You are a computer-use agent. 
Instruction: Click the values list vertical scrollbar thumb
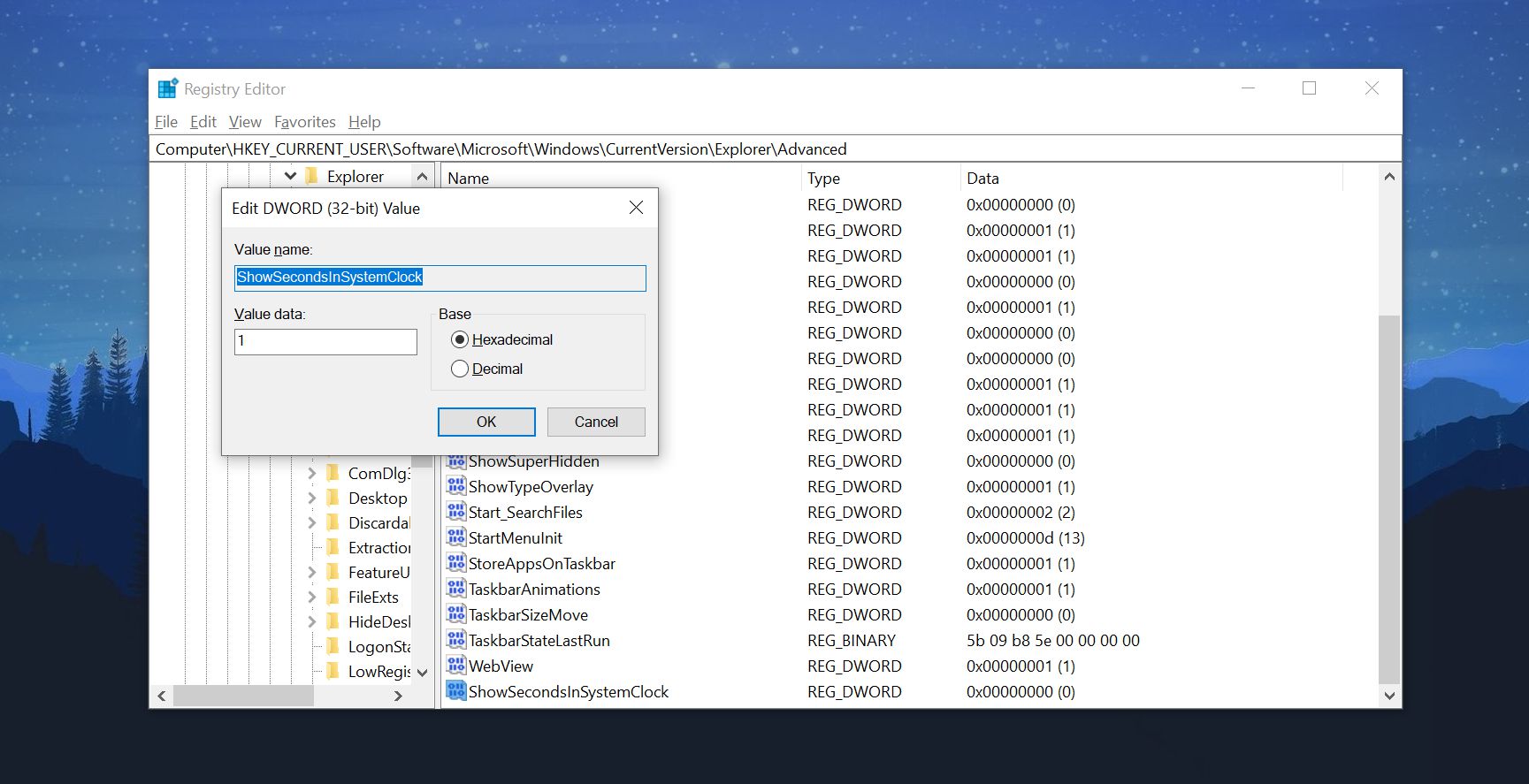click(1389, 499)
